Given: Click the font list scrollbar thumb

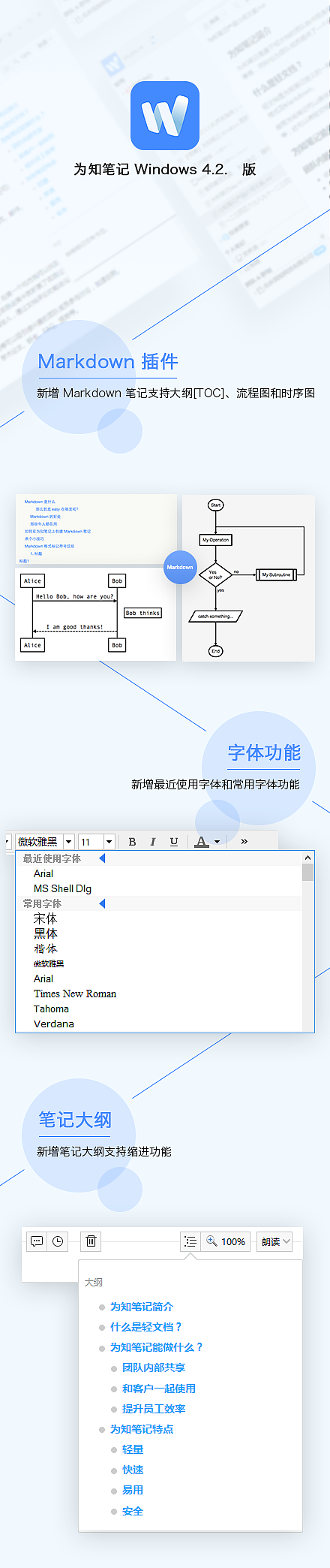Looking at the screenshot, I should (x=307, y=872).
